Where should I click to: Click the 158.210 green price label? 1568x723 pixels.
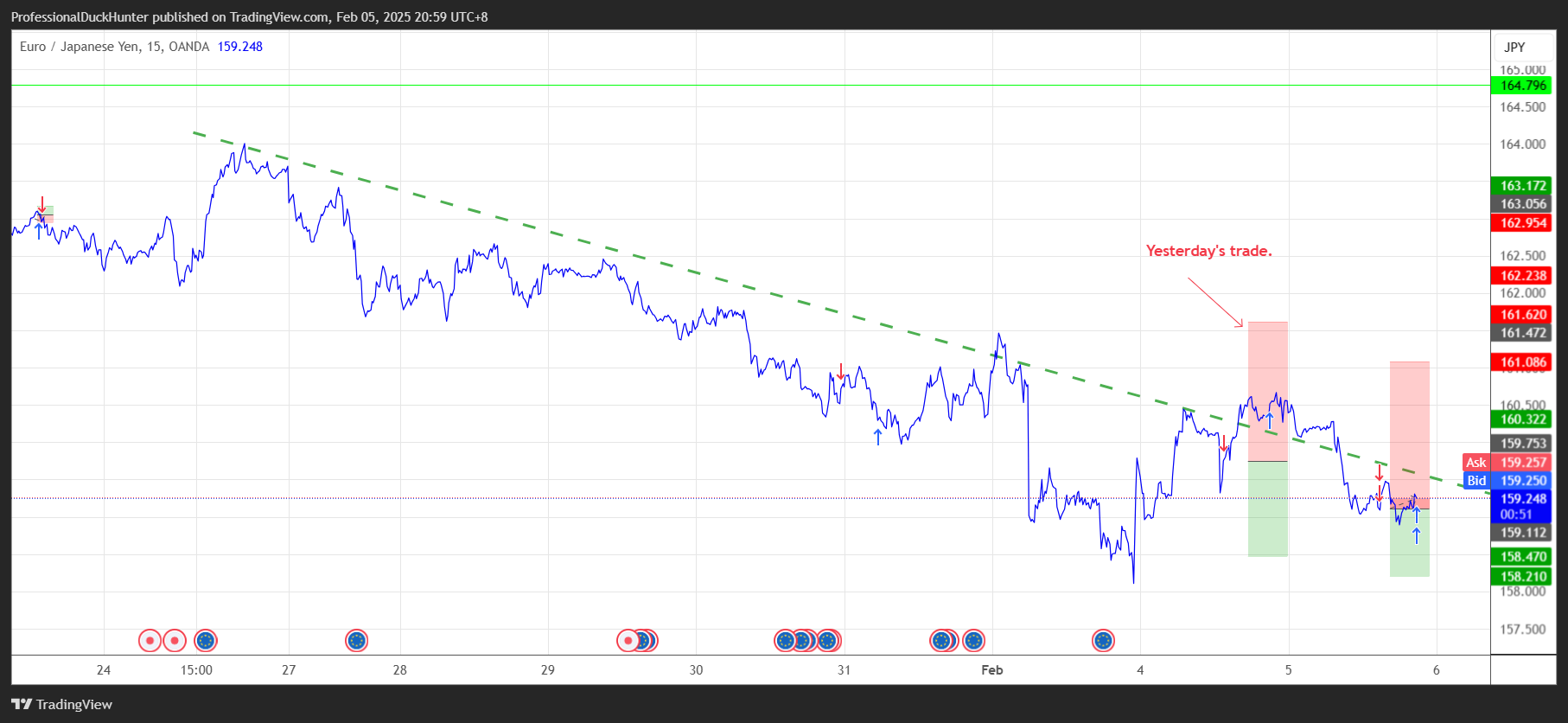(x=1523, y=577)
